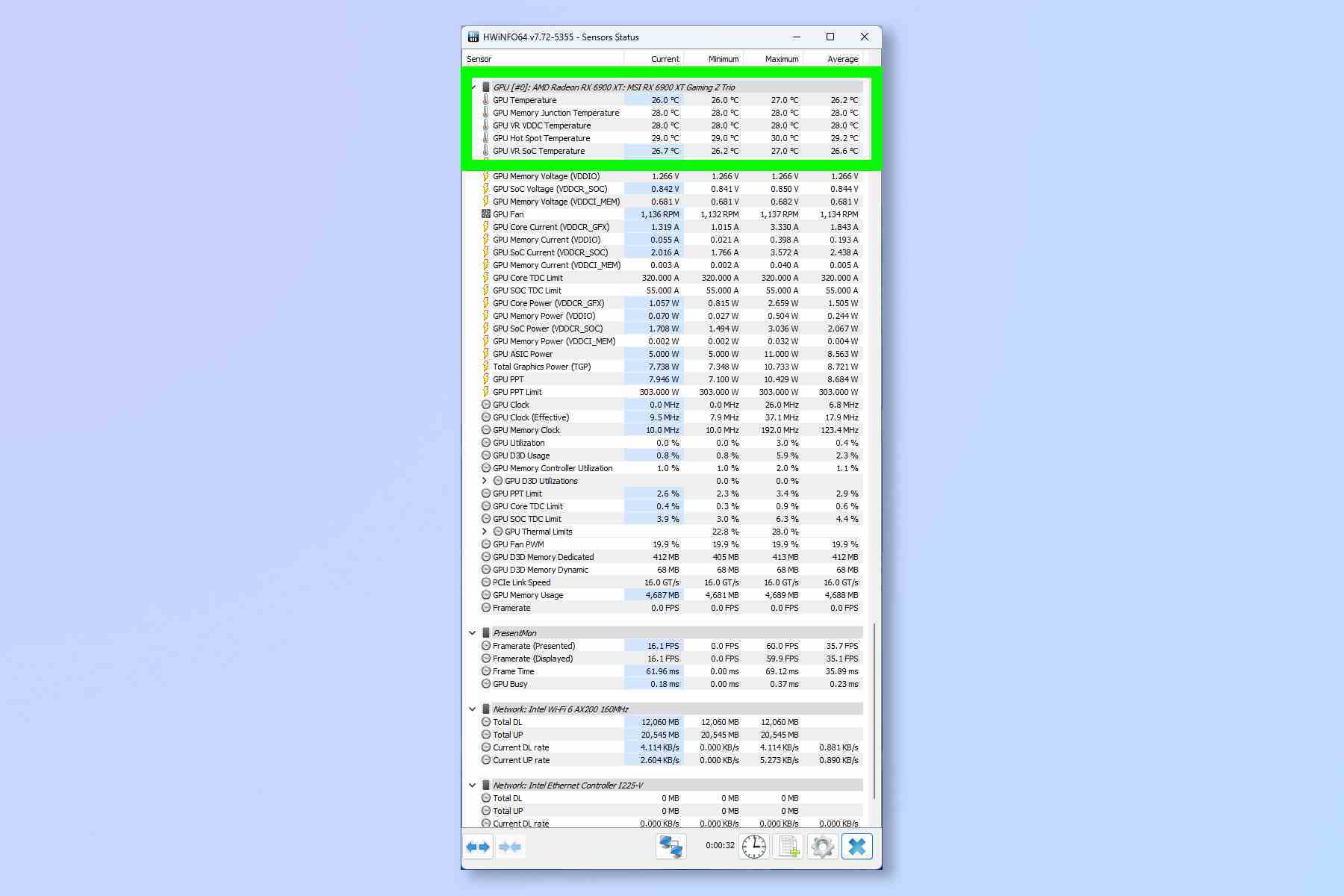The image size is (1344, 896).
Task: Select the GPU Memory Junction Temperature row
Action: tap(671, 113)
